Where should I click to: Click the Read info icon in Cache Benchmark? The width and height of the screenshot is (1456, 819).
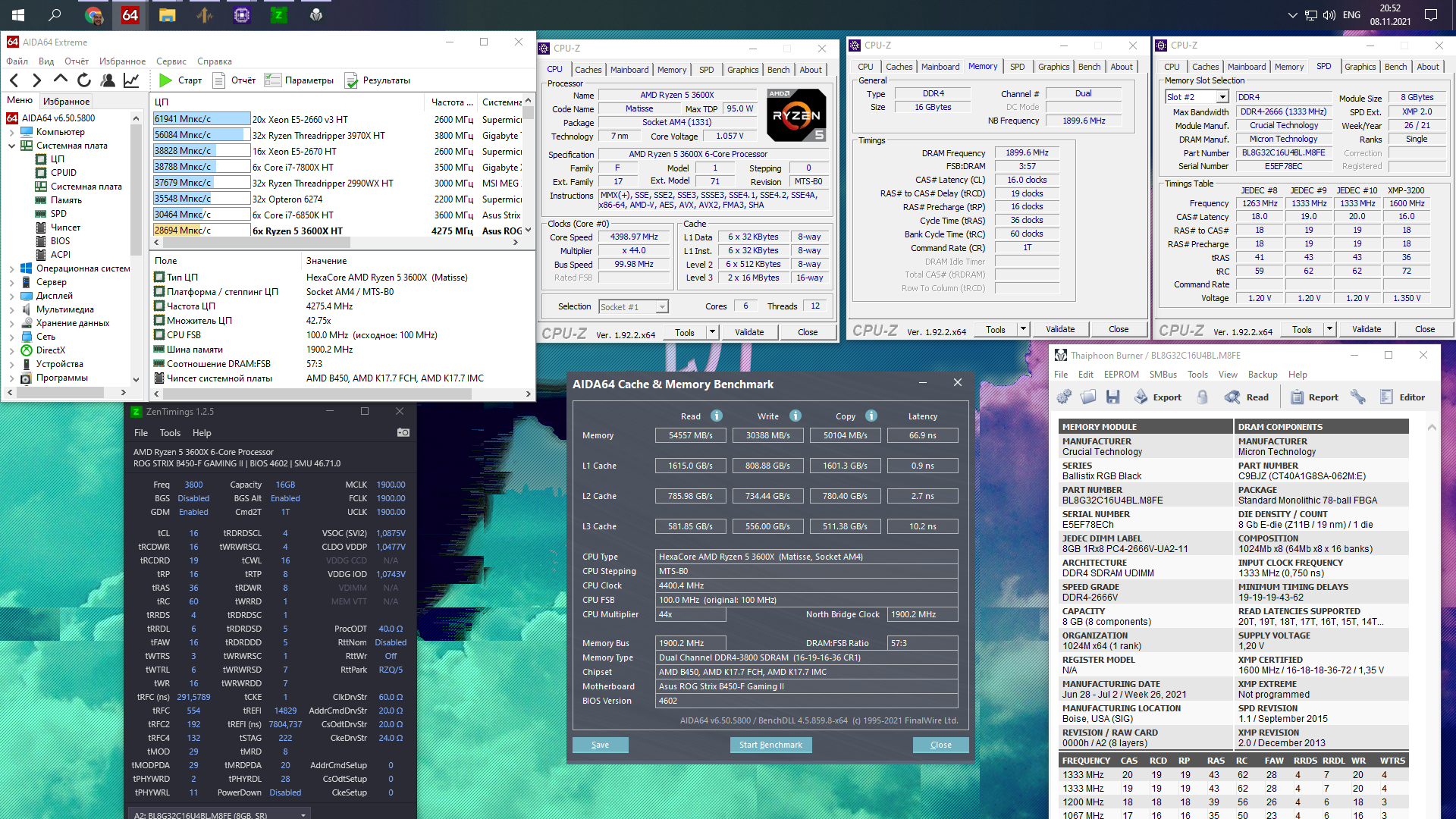click(717, 416)
